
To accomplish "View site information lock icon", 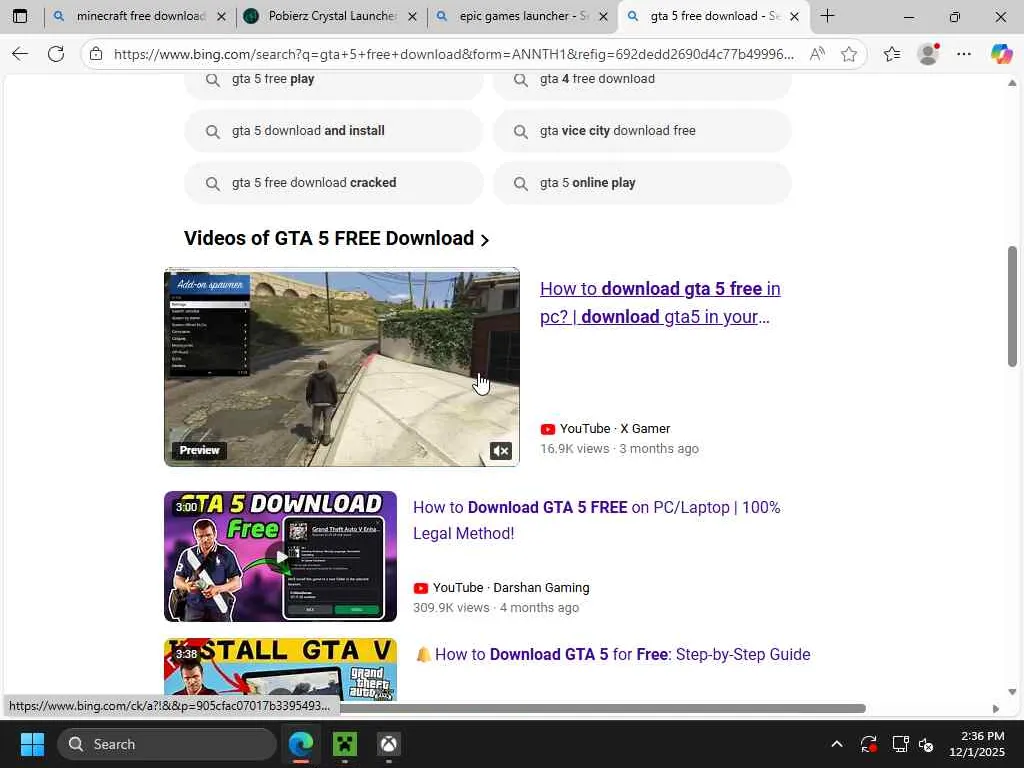I will click(x=96, y=54).
